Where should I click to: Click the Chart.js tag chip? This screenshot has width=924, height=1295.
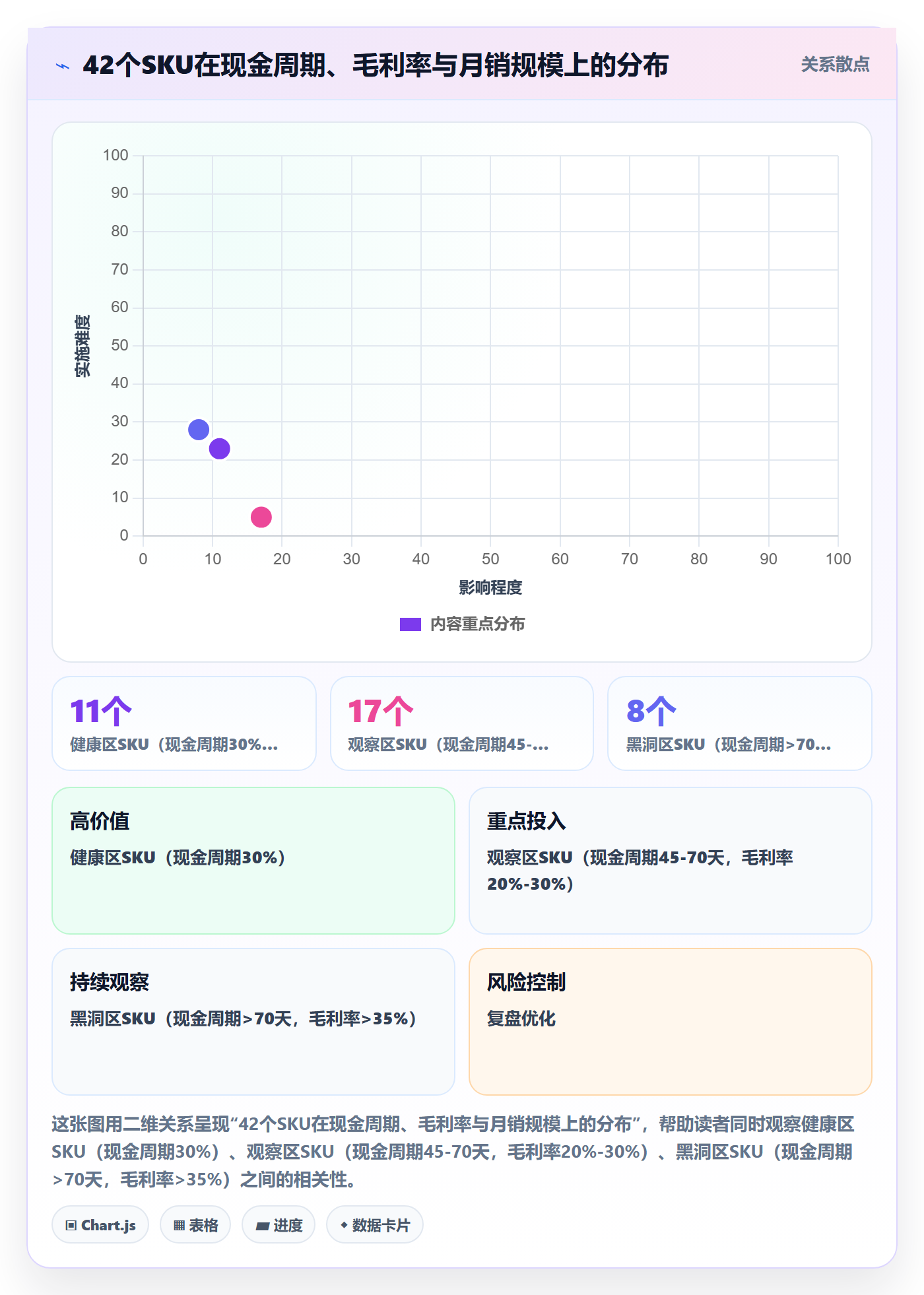100,1225
